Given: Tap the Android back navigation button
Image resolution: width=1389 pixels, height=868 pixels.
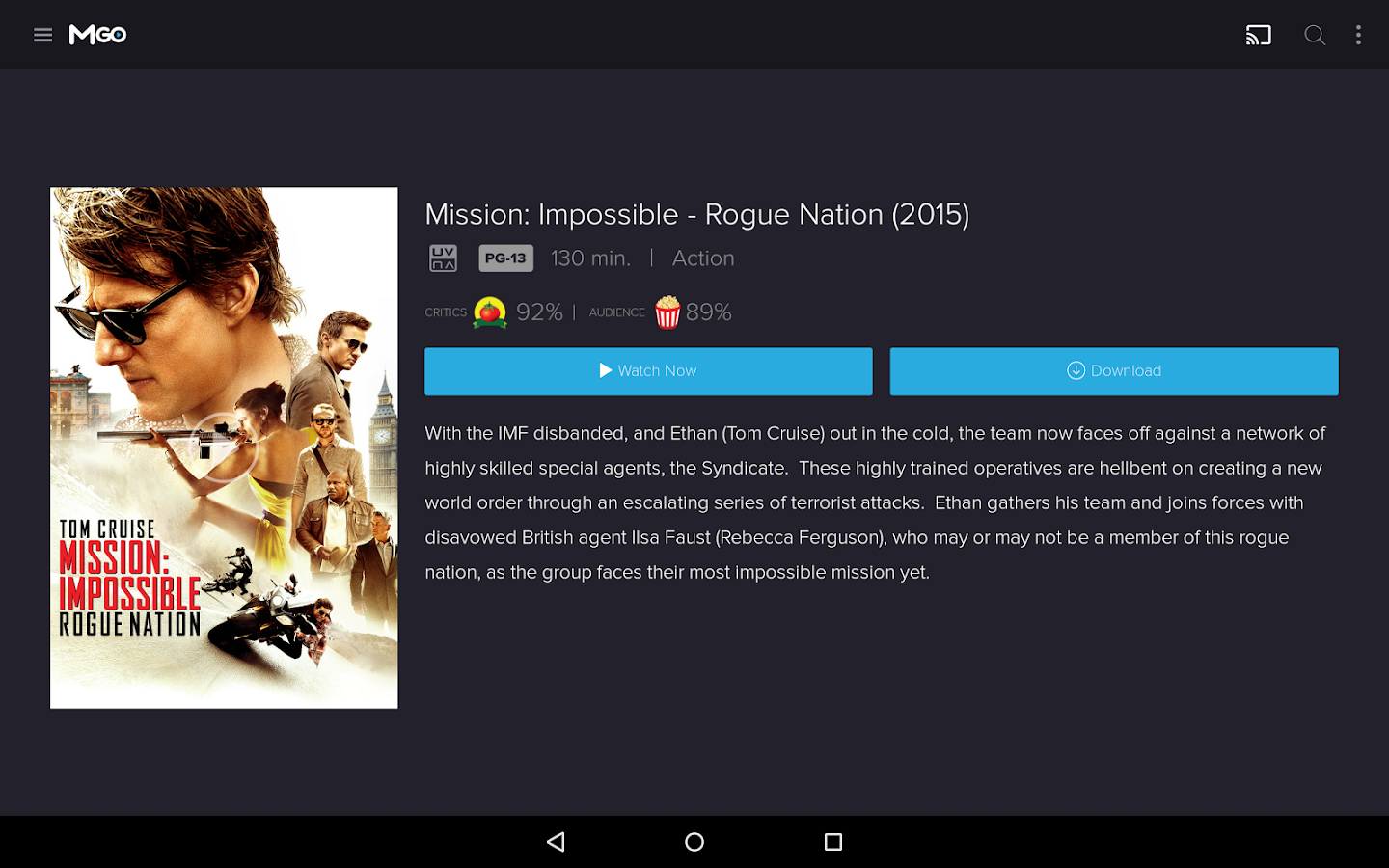Looking at the screenshot, I should click(x=556, y=842).
